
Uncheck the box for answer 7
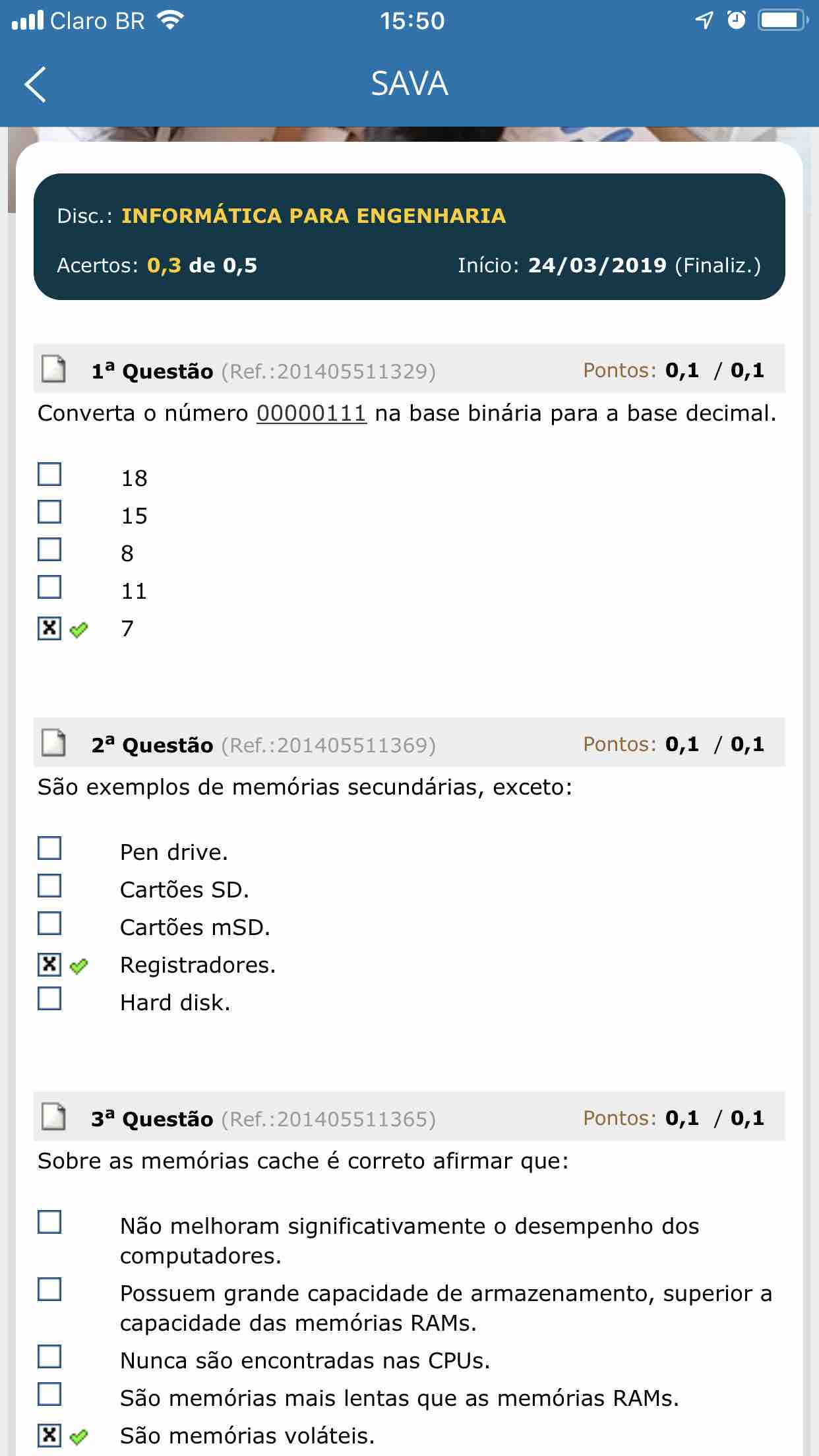pyautogui.click(x=49, y=628)
